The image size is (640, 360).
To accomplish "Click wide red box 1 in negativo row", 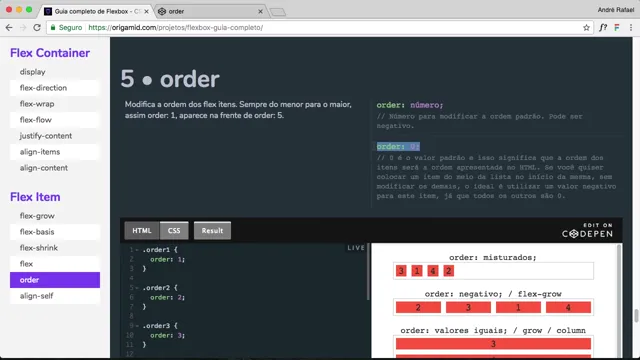I will point(518,307).
